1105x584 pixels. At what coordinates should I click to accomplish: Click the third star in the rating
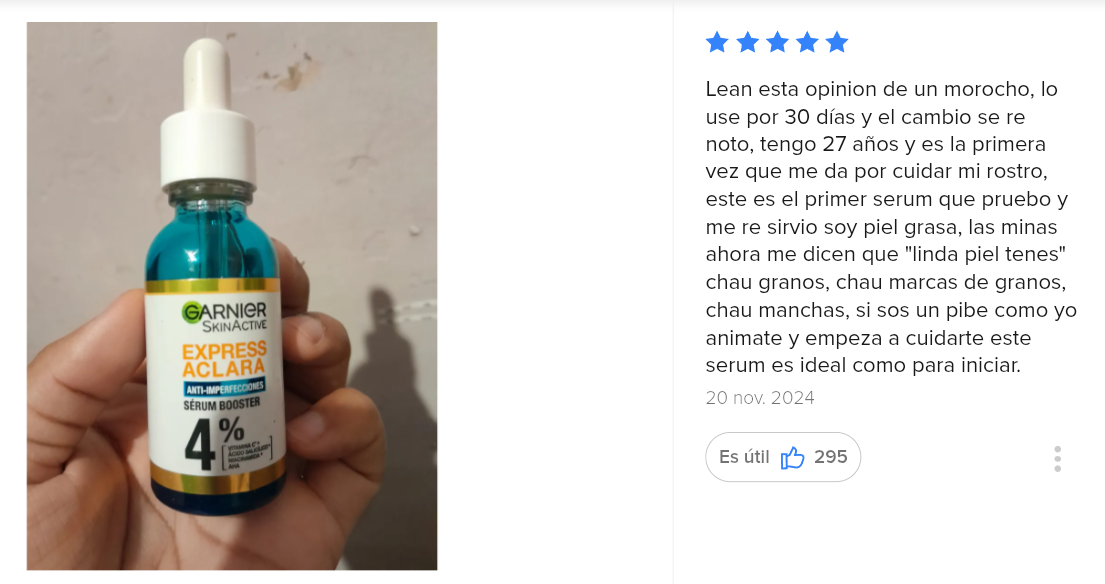click(x=777, y=42)
